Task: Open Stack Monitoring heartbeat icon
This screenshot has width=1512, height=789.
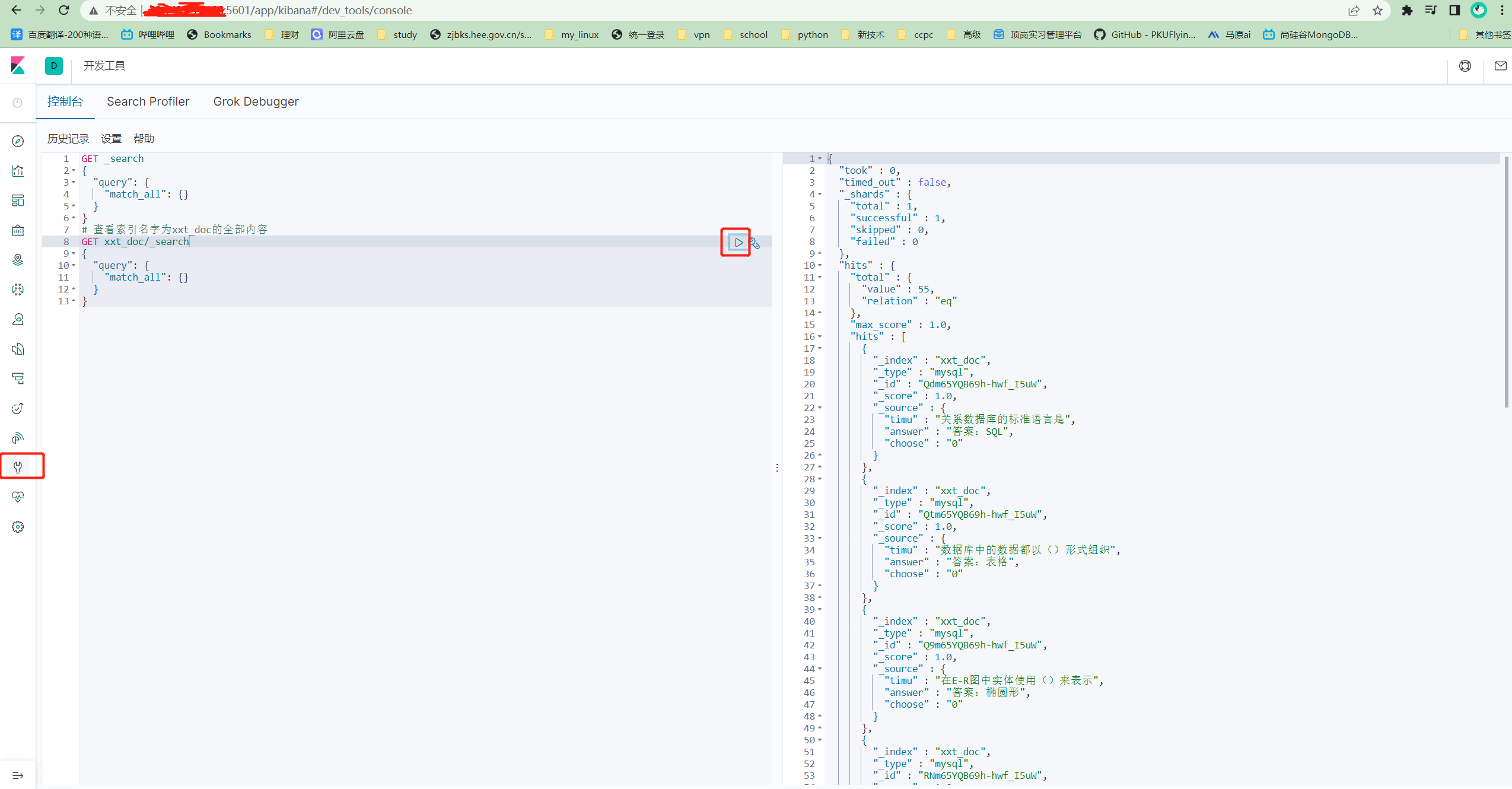Action: [18, 497]
